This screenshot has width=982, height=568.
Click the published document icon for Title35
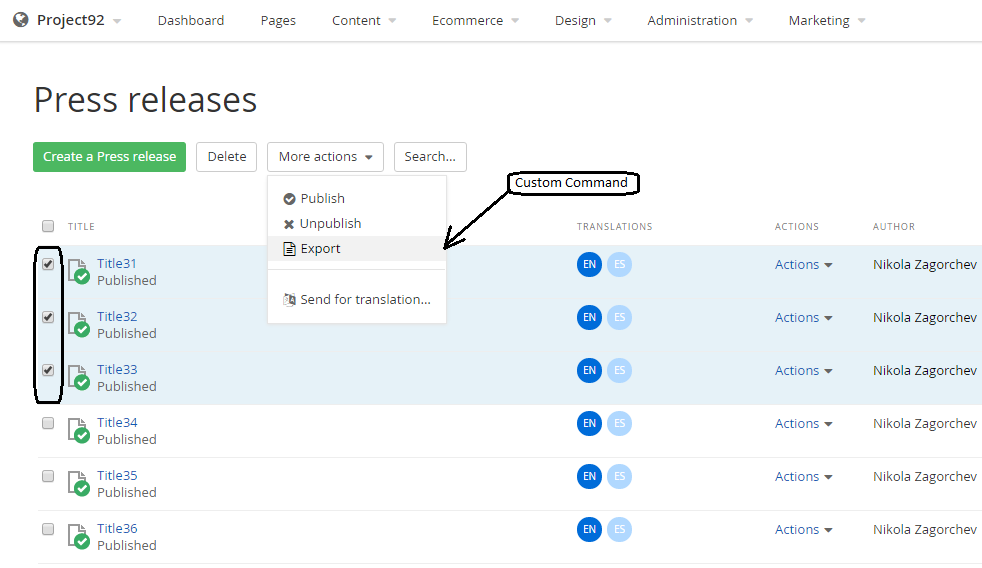point(79,483)
